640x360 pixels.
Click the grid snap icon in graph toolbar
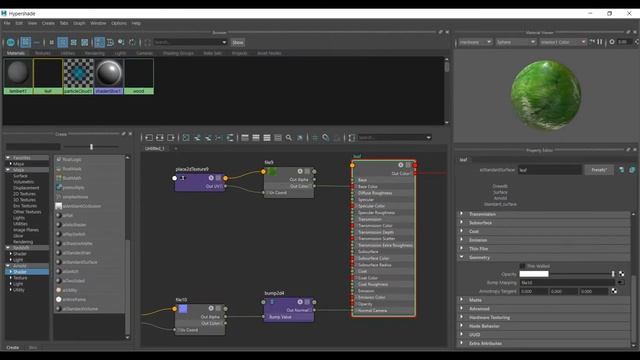(315, 138)
